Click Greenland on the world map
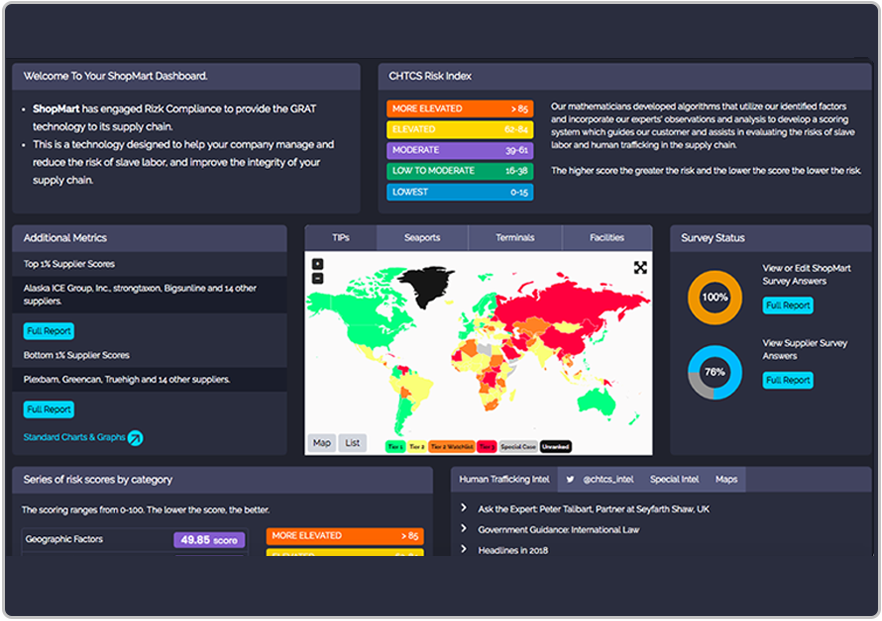 click(x=429, y=284)
